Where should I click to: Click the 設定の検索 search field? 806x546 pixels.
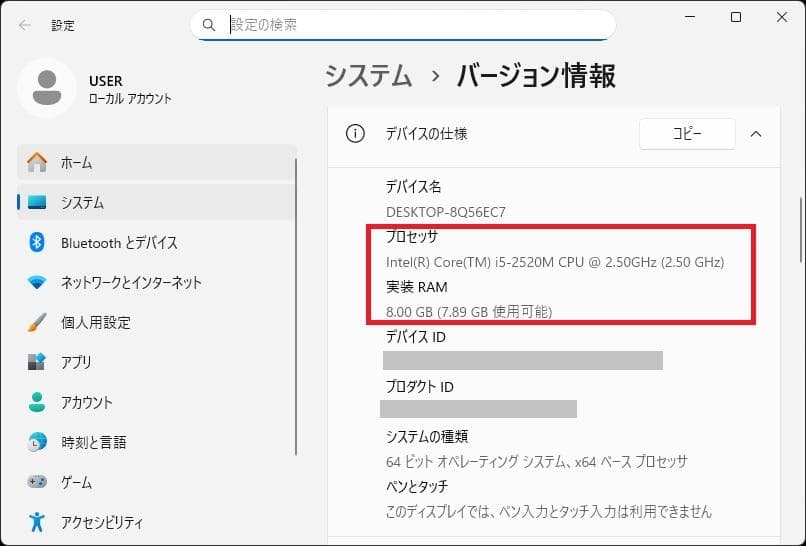[x=402, y=25]
